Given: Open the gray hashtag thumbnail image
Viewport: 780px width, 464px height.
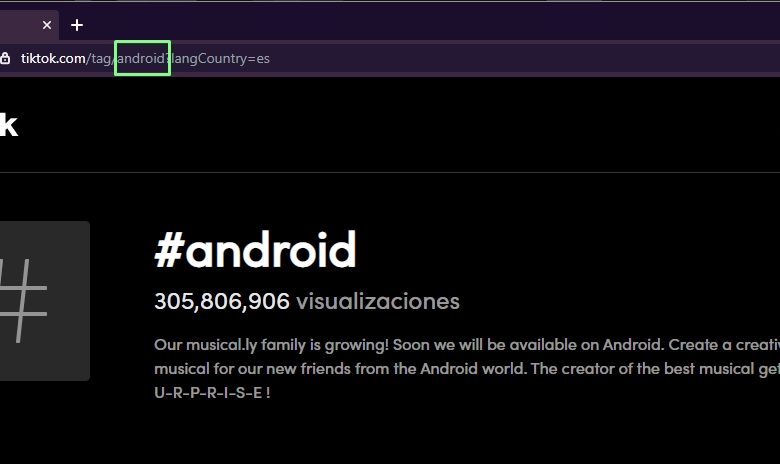Looking at the screenshot, I should click(x=44, y=301).
